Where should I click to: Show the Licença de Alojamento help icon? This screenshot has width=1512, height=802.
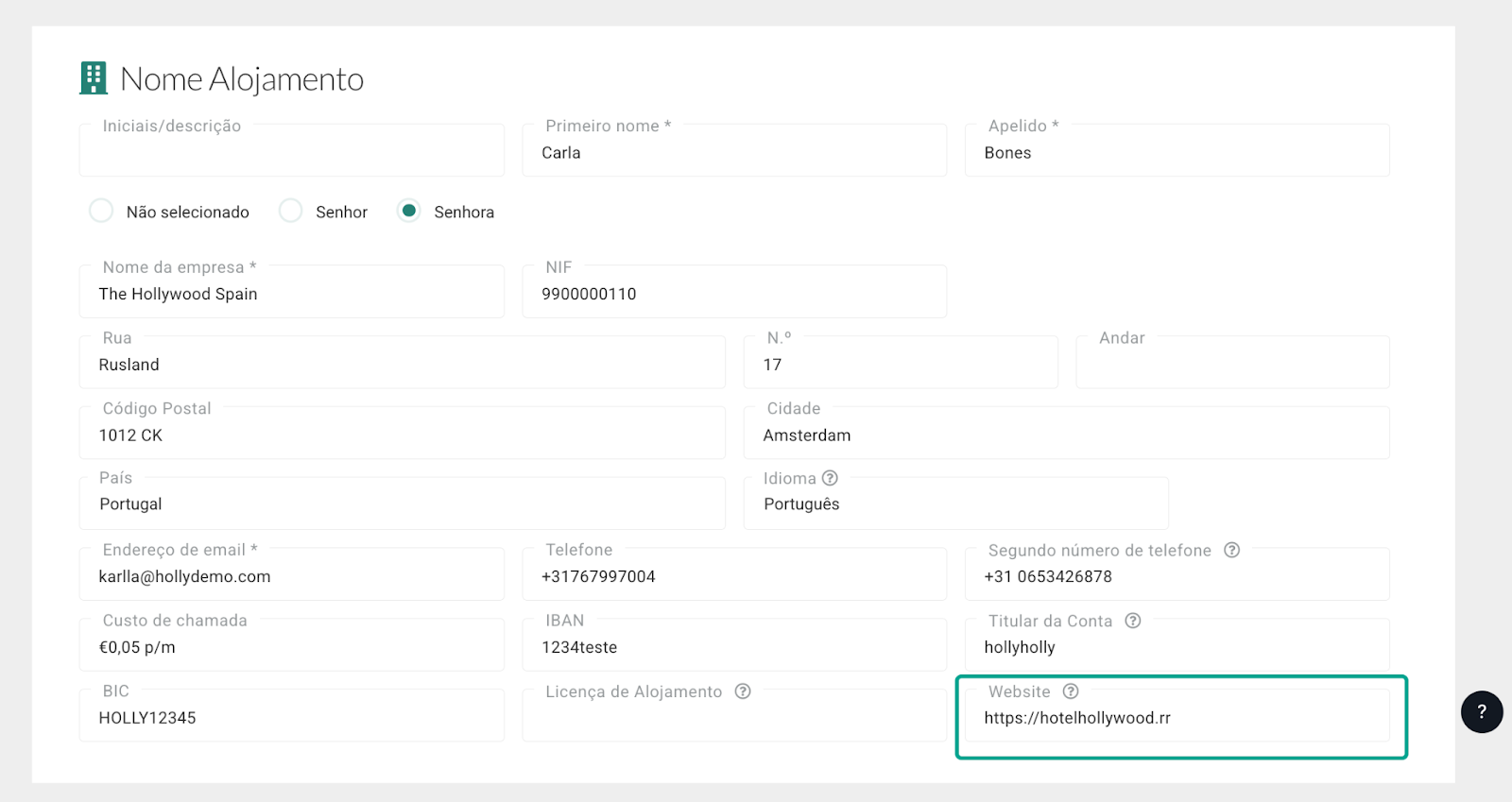pos(743,691)
